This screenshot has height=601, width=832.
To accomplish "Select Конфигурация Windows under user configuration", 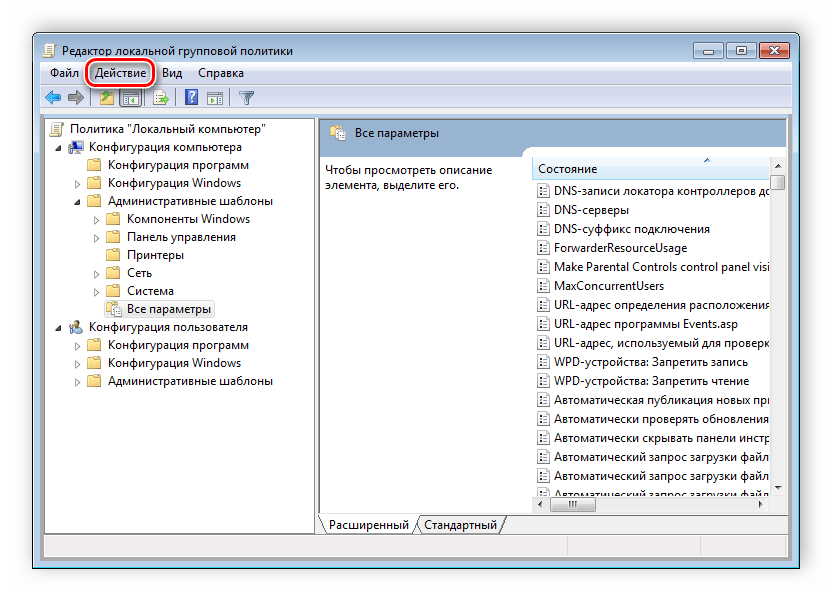I will [x=175, y=363].
